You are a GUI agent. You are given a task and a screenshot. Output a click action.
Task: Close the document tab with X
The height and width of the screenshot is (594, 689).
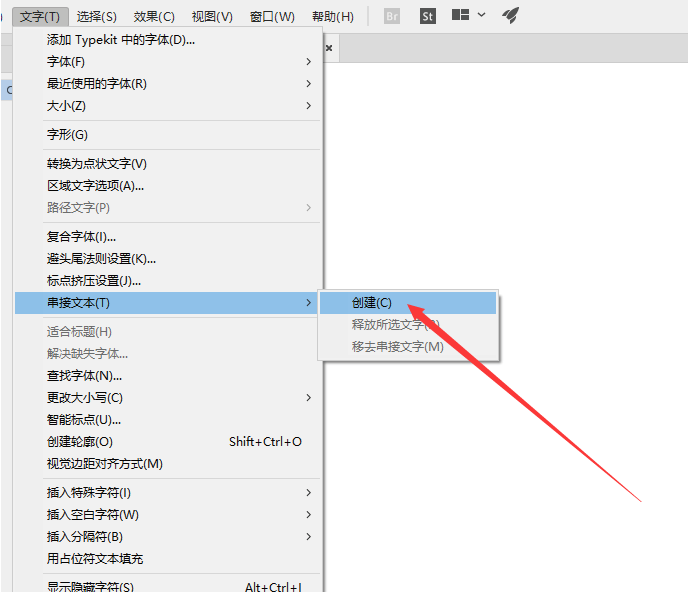[x=329, y=48]
